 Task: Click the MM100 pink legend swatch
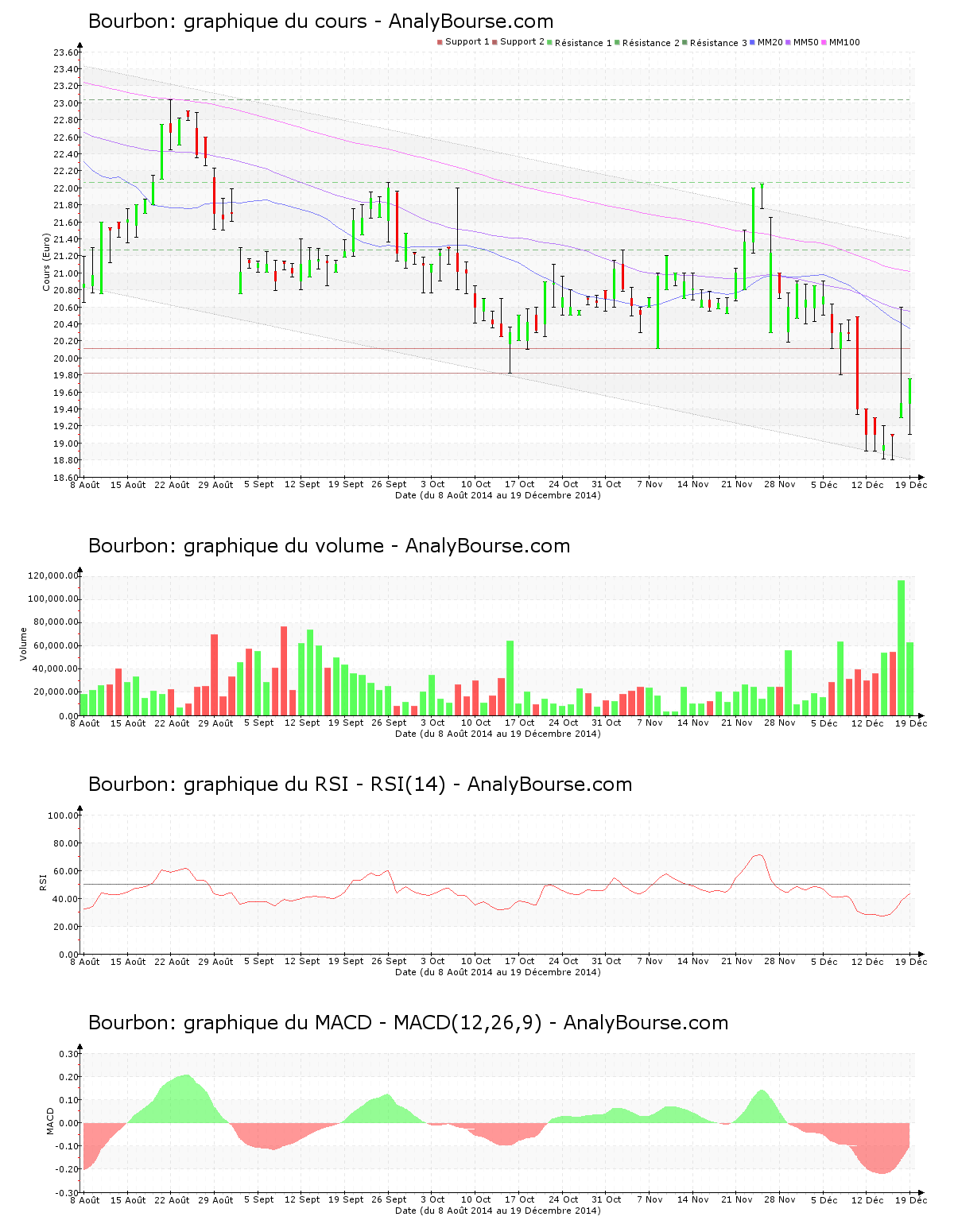click(824, 42)
